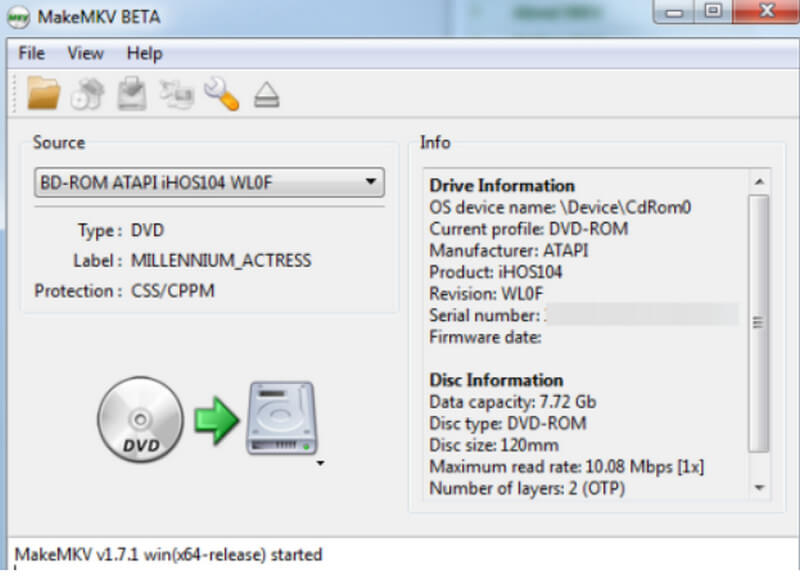800x579 pixels.
Task: Click the hard drive image
Action: click(x=282, y=418)
